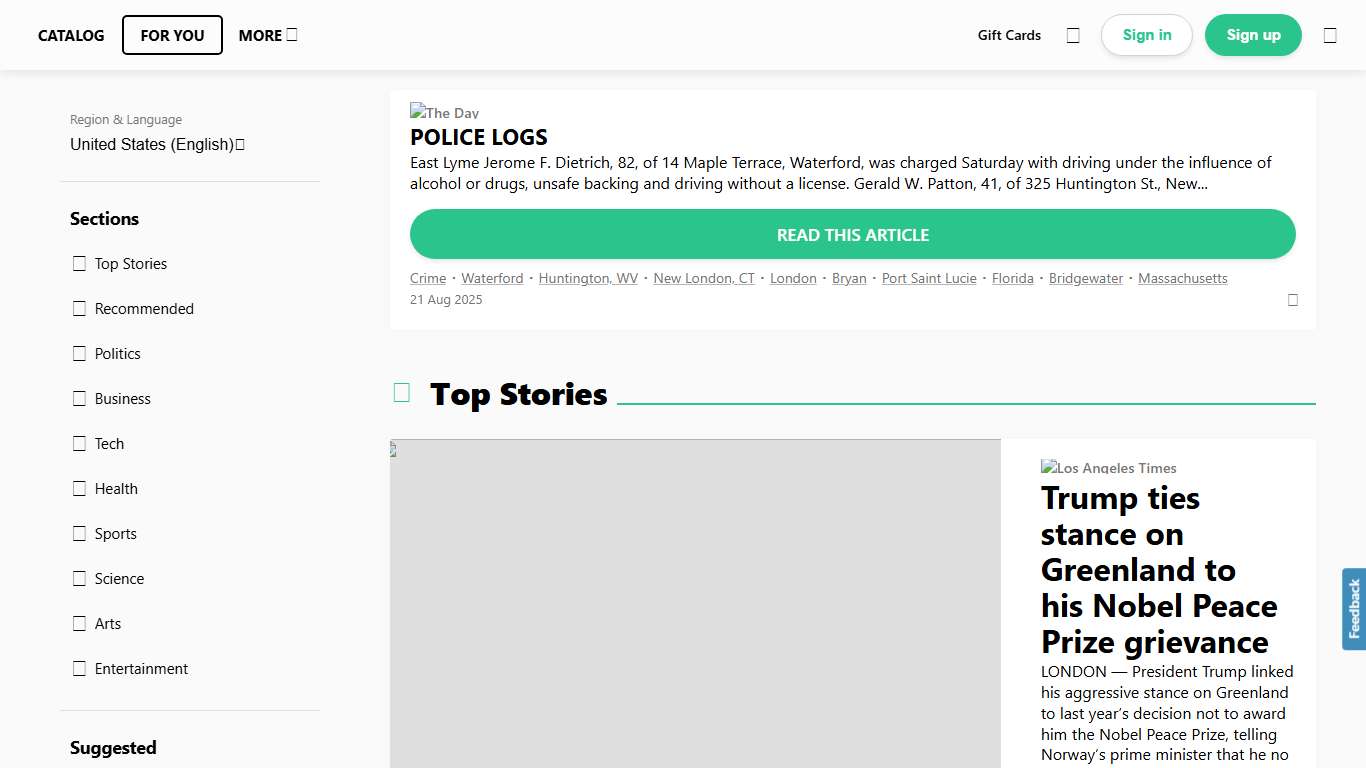
Task: Switch to the CATALOG tab
Action: click(71, 35)
